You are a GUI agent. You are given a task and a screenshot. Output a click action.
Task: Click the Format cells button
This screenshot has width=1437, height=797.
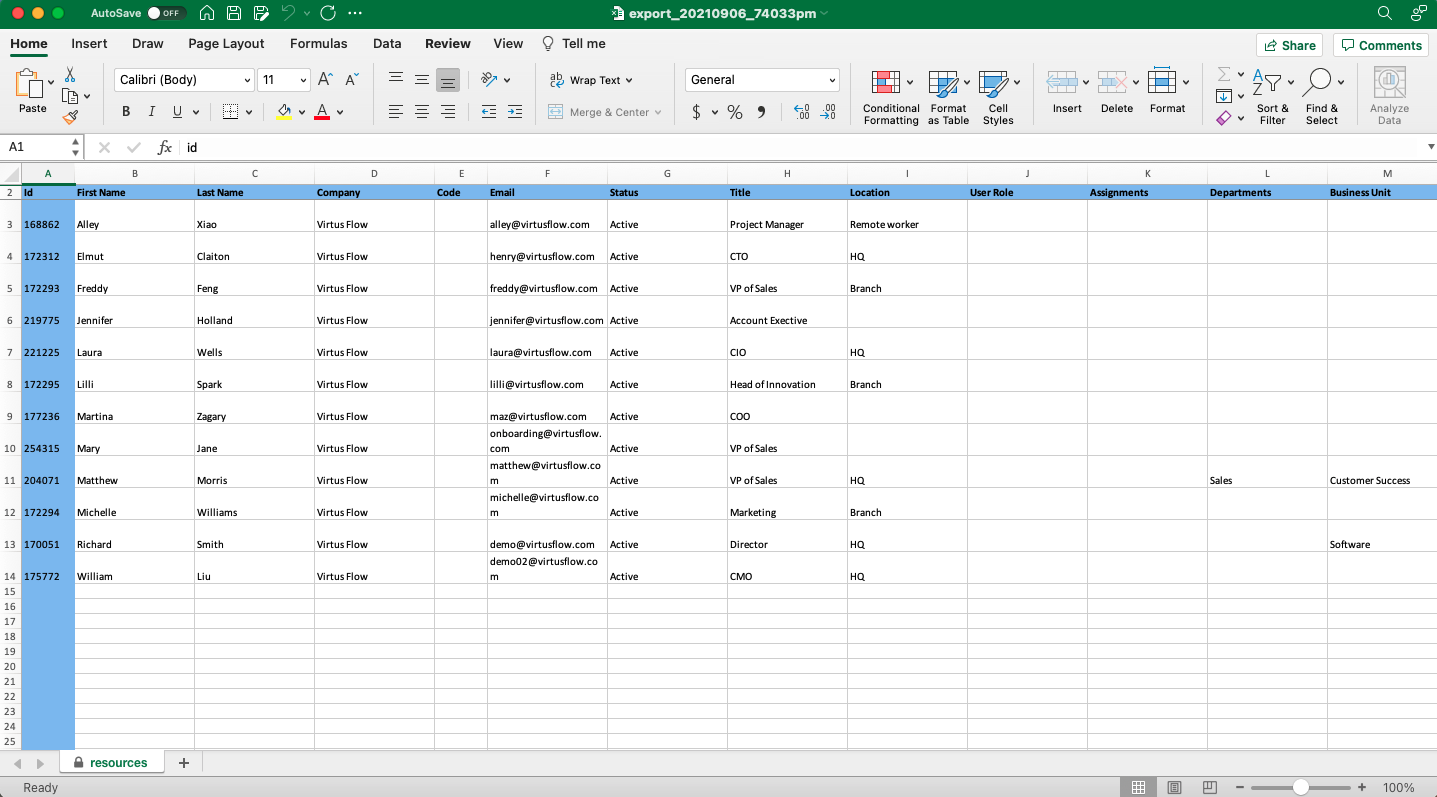pos(1167,92)
